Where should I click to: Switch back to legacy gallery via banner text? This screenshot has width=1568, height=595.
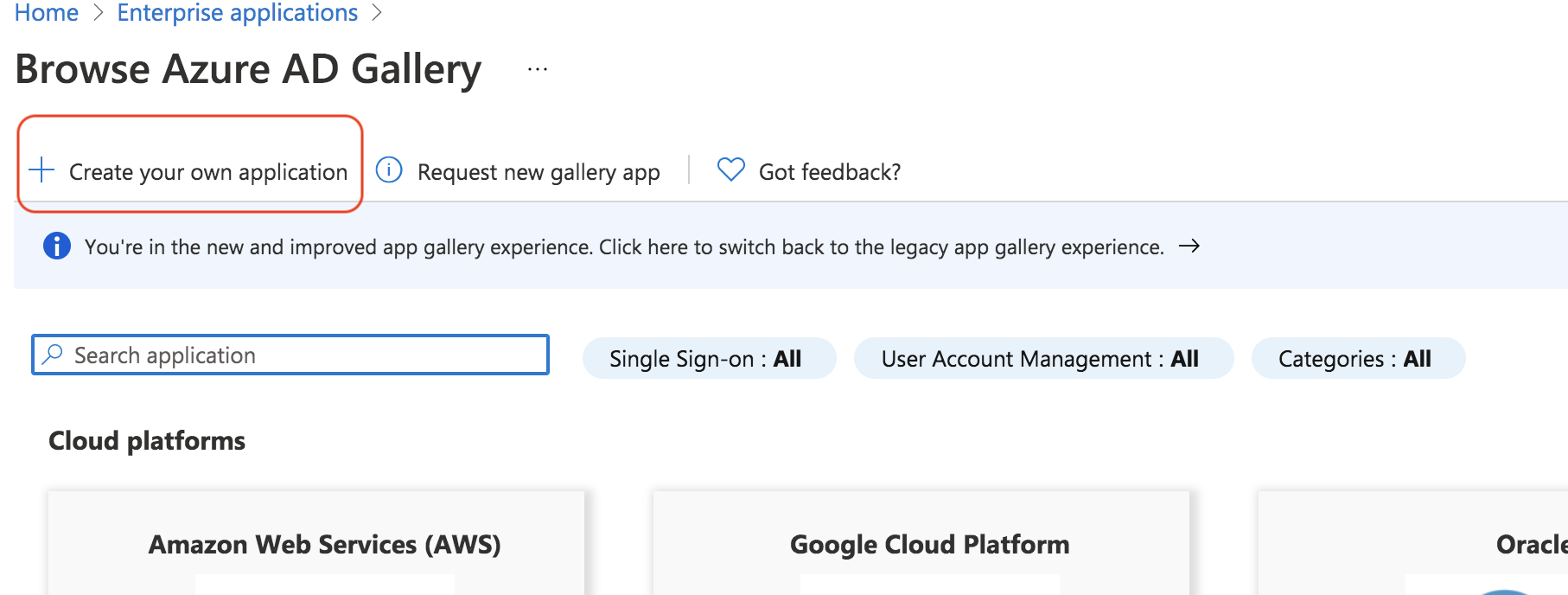tap(622, 247)
